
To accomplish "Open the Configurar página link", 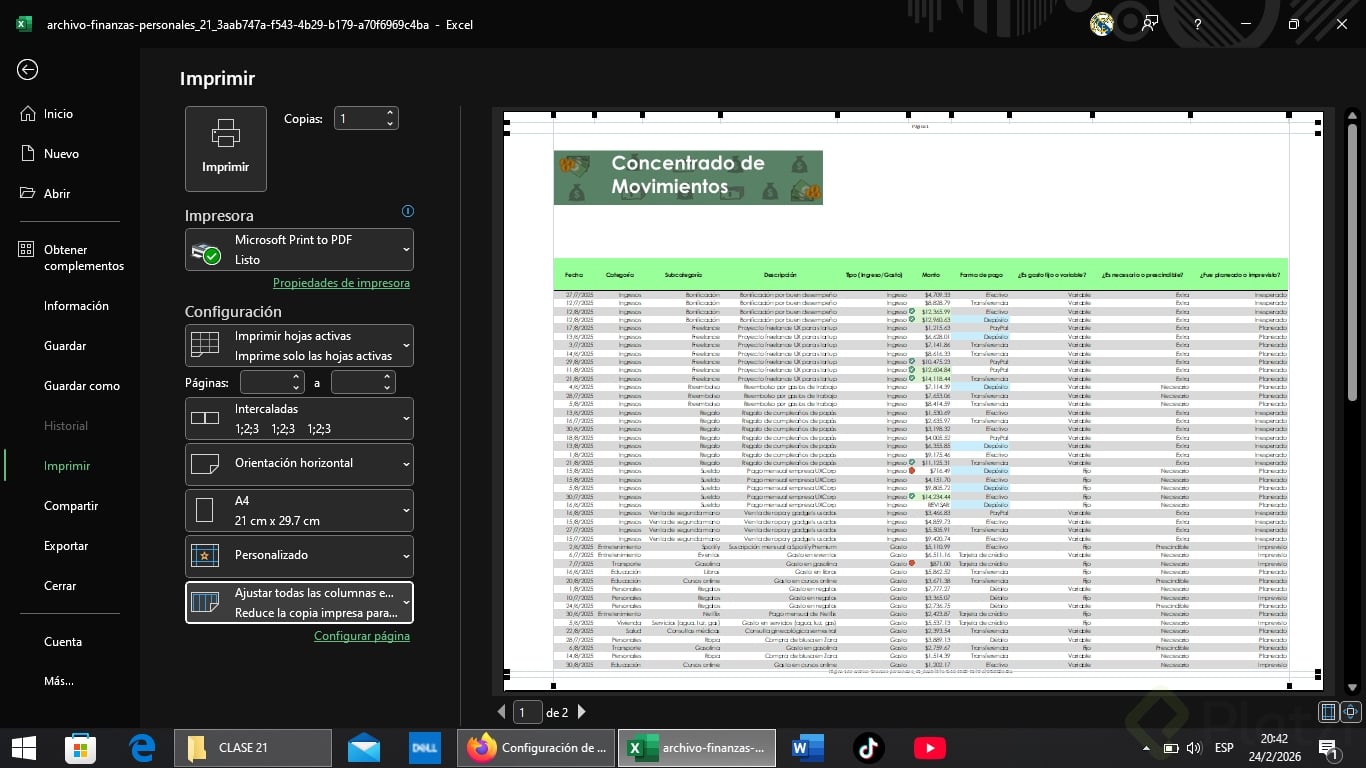I will point(362,636).
